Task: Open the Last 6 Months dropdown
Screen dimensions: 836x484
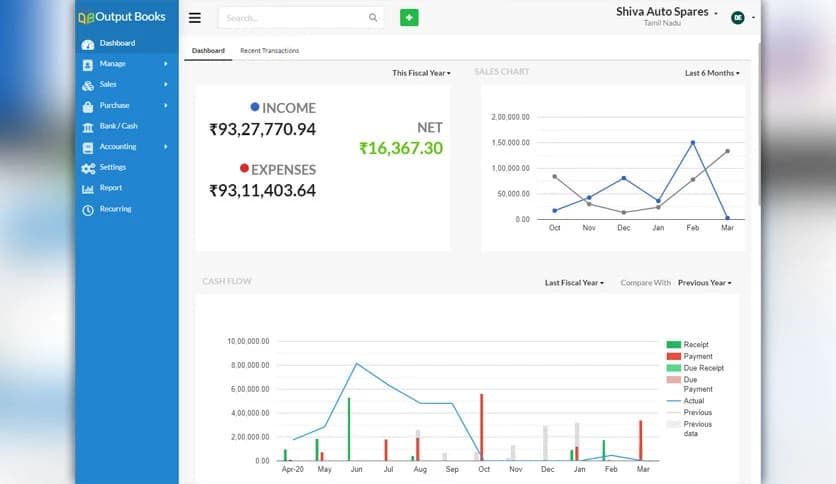Action: tap(712, 73)
